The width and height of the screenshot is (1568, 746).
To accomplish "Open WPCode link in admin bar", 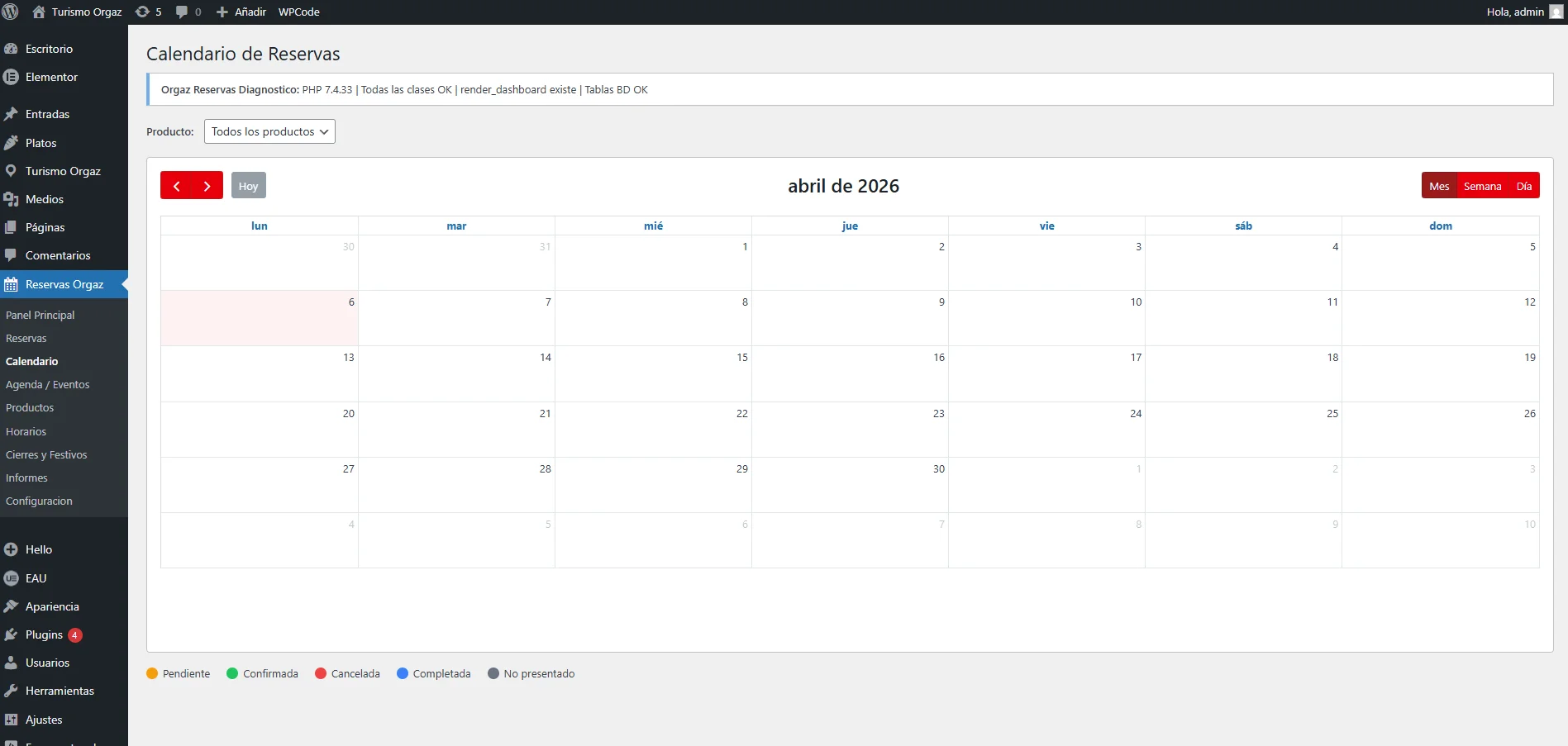I will 298,12.
